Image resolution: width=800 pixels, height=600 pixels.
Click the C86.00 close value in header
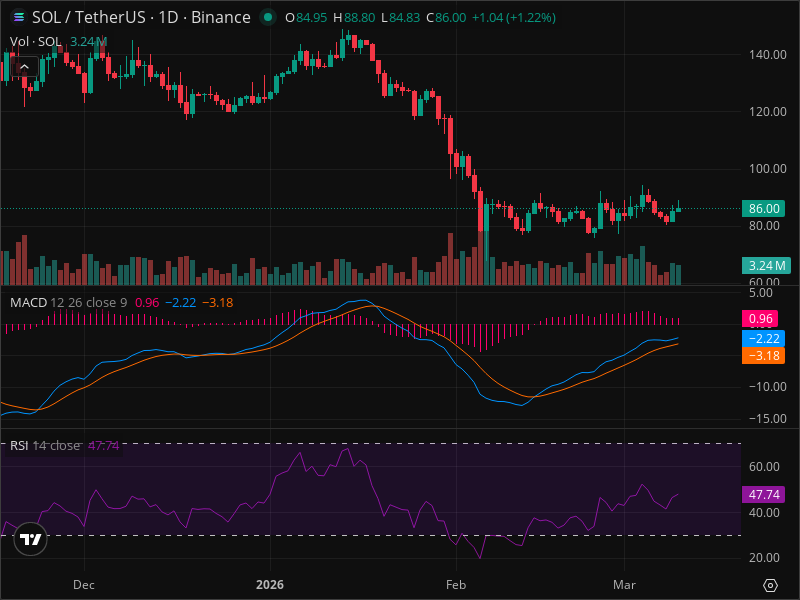pos(446,17)
